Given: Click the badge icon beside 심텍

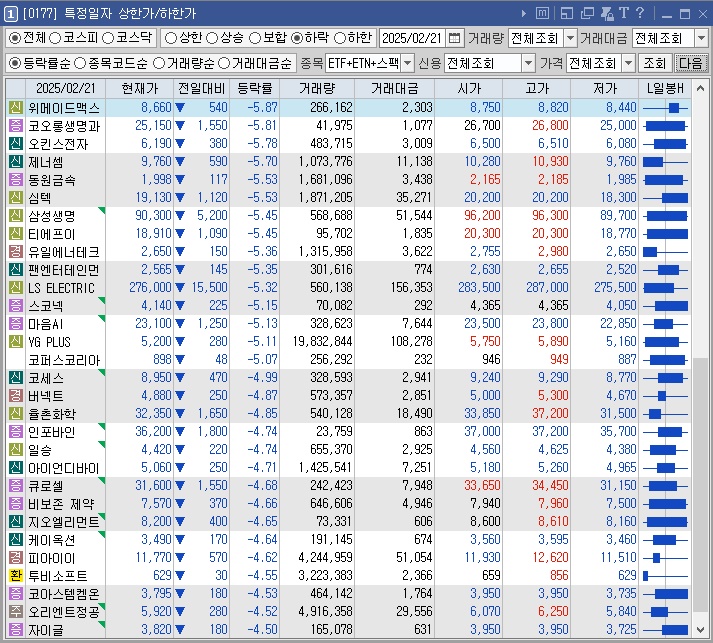Looking at the screenshot, I should click(15, 198).
